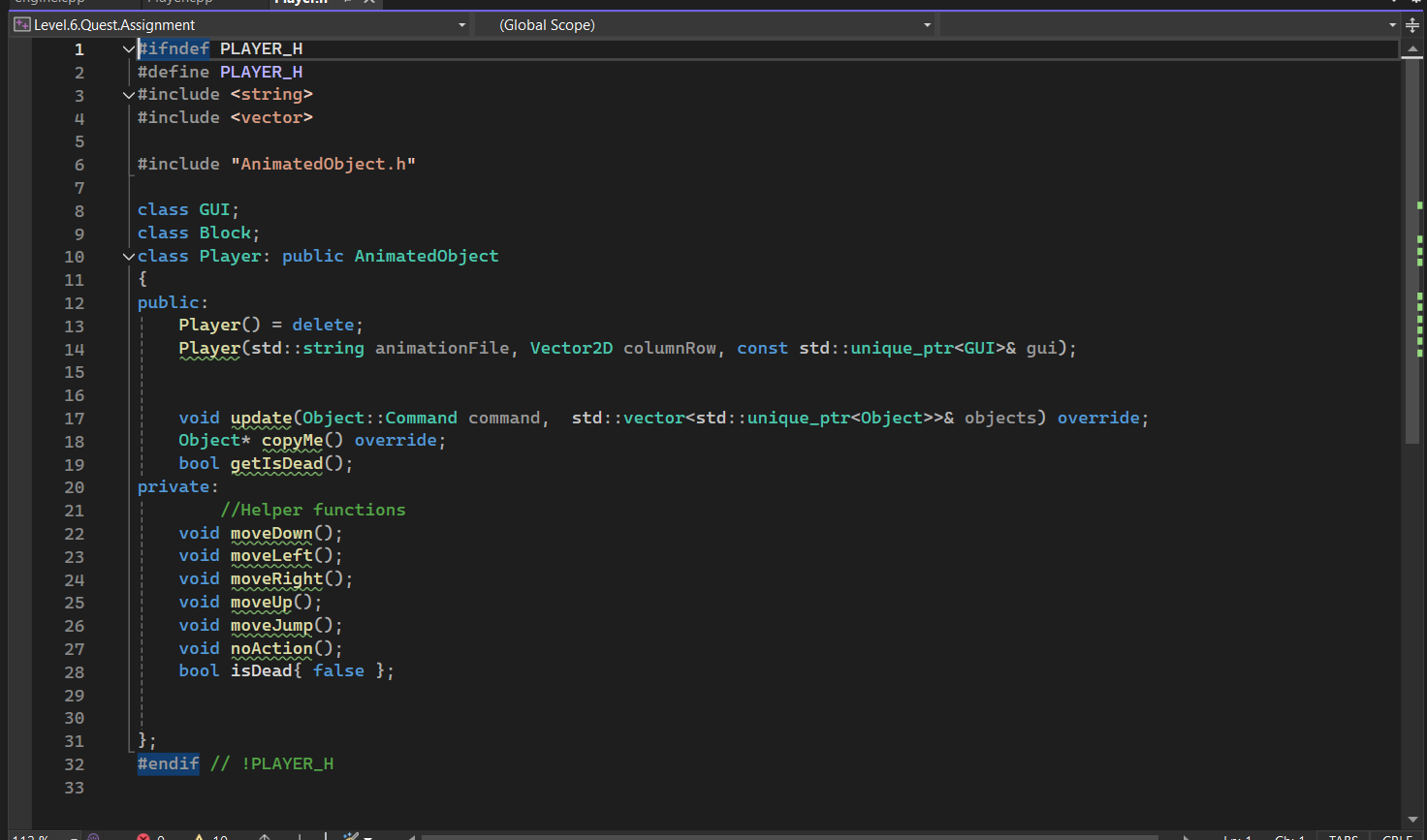This screenshot has width=1427, height=840.
Task: Collapse the #include block on line 3
Action: [x=128, y=95]
